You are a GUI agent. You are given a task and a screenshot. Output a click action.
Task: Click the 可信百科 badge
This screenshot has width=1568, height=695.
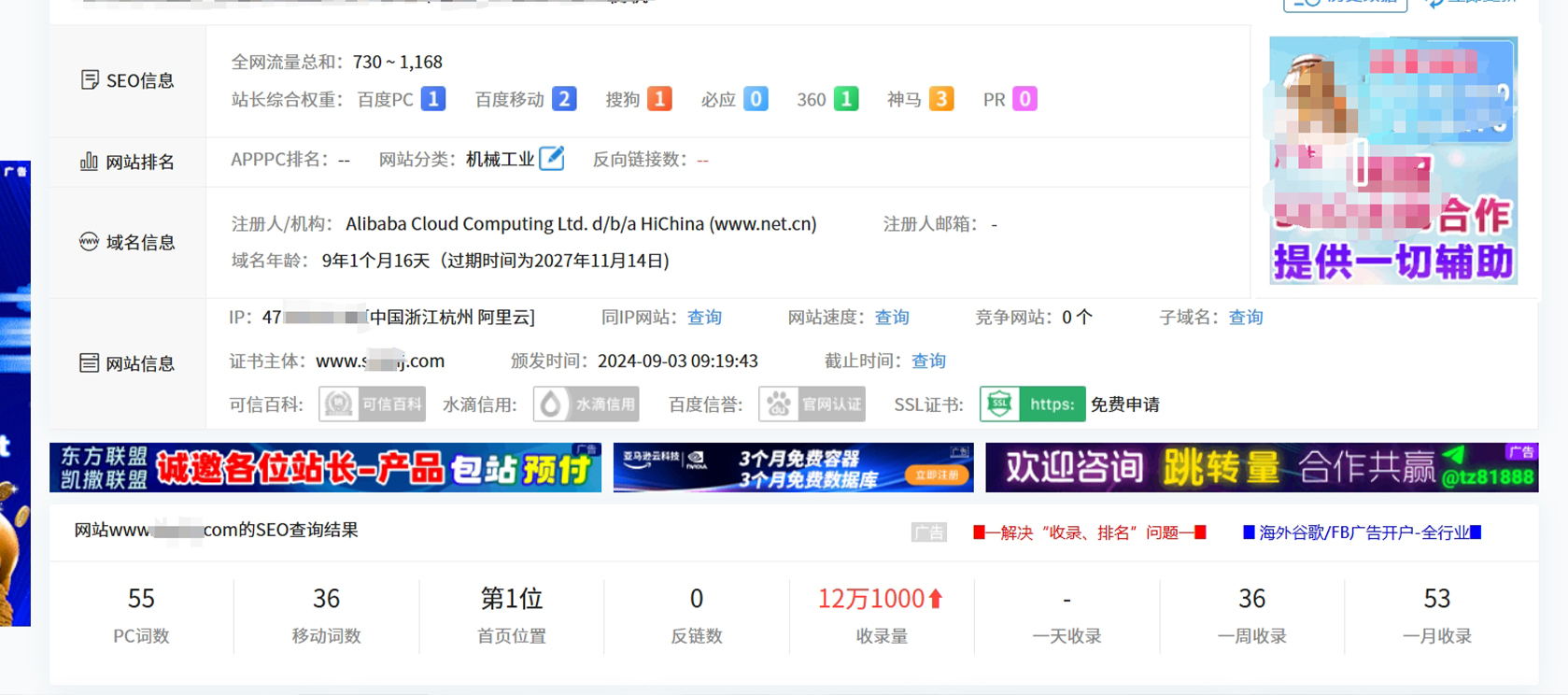[x=372, y=404]
